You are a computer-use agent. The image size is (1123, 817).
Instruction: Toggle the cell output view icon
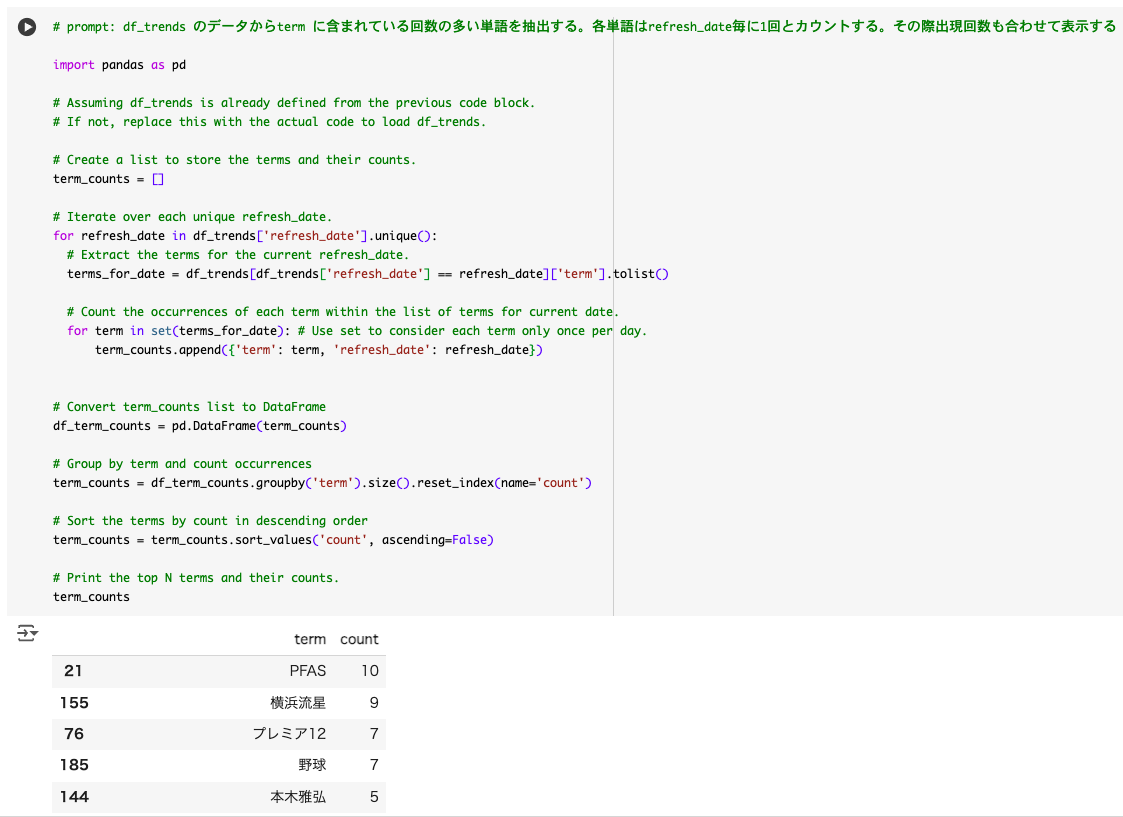tap(27, 633)
